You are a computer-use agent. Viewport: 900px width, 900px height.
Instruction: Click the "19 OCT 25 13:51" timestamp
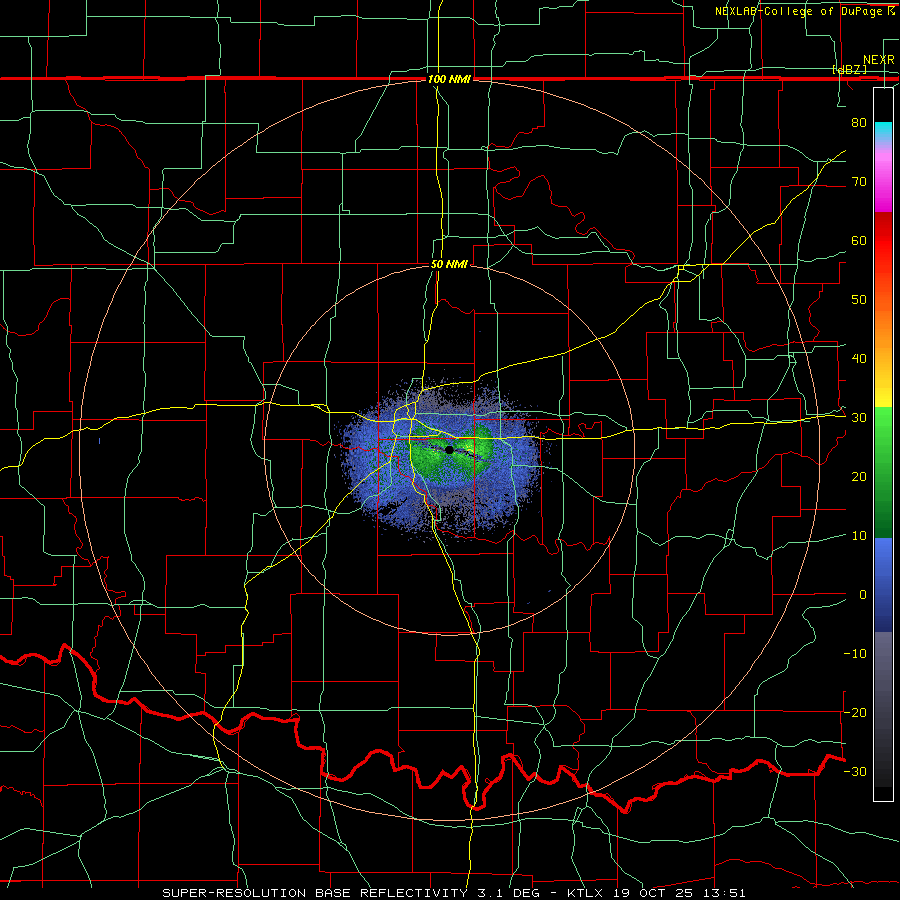682,893
